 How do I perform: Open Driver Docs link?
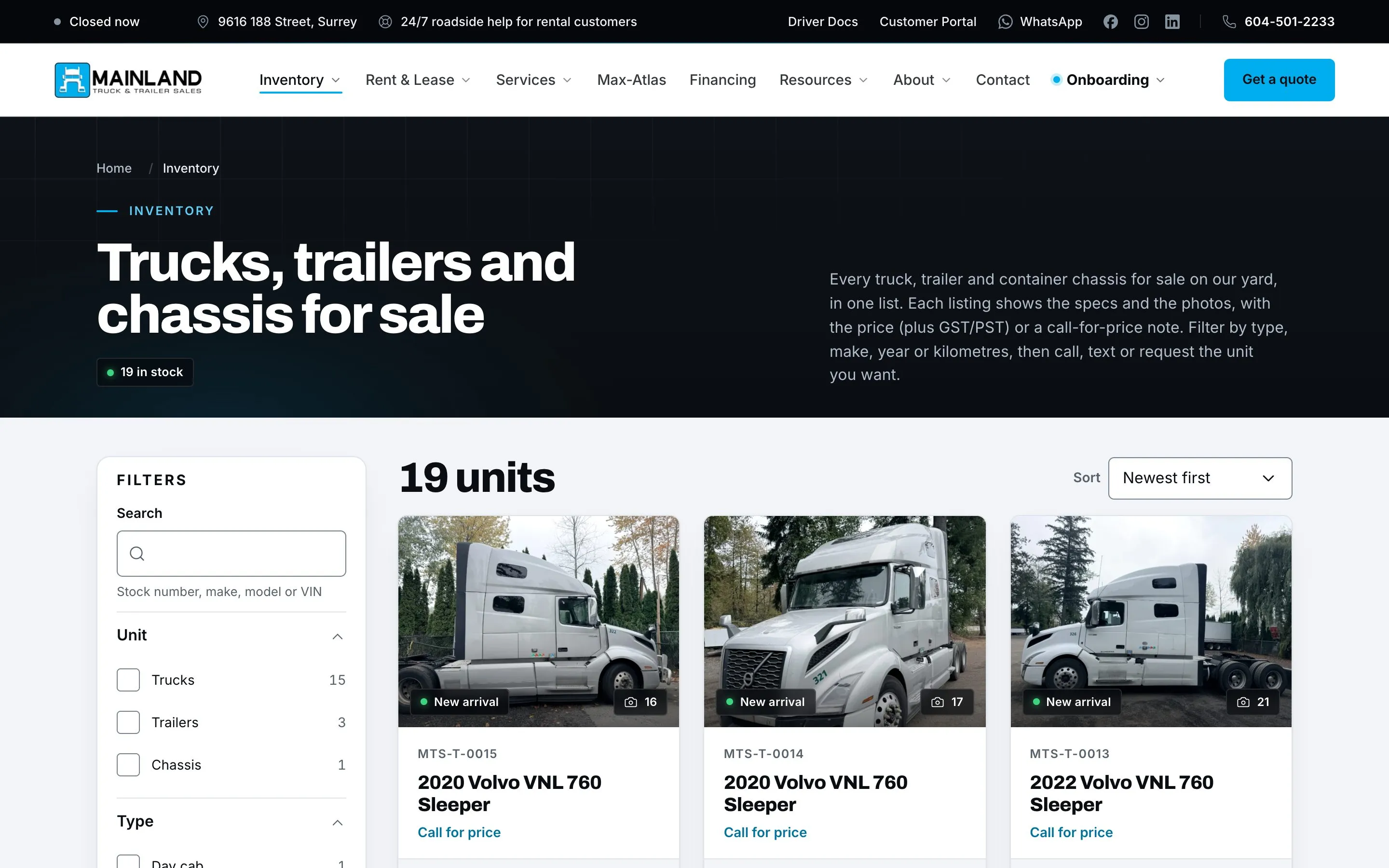[822, 22]
